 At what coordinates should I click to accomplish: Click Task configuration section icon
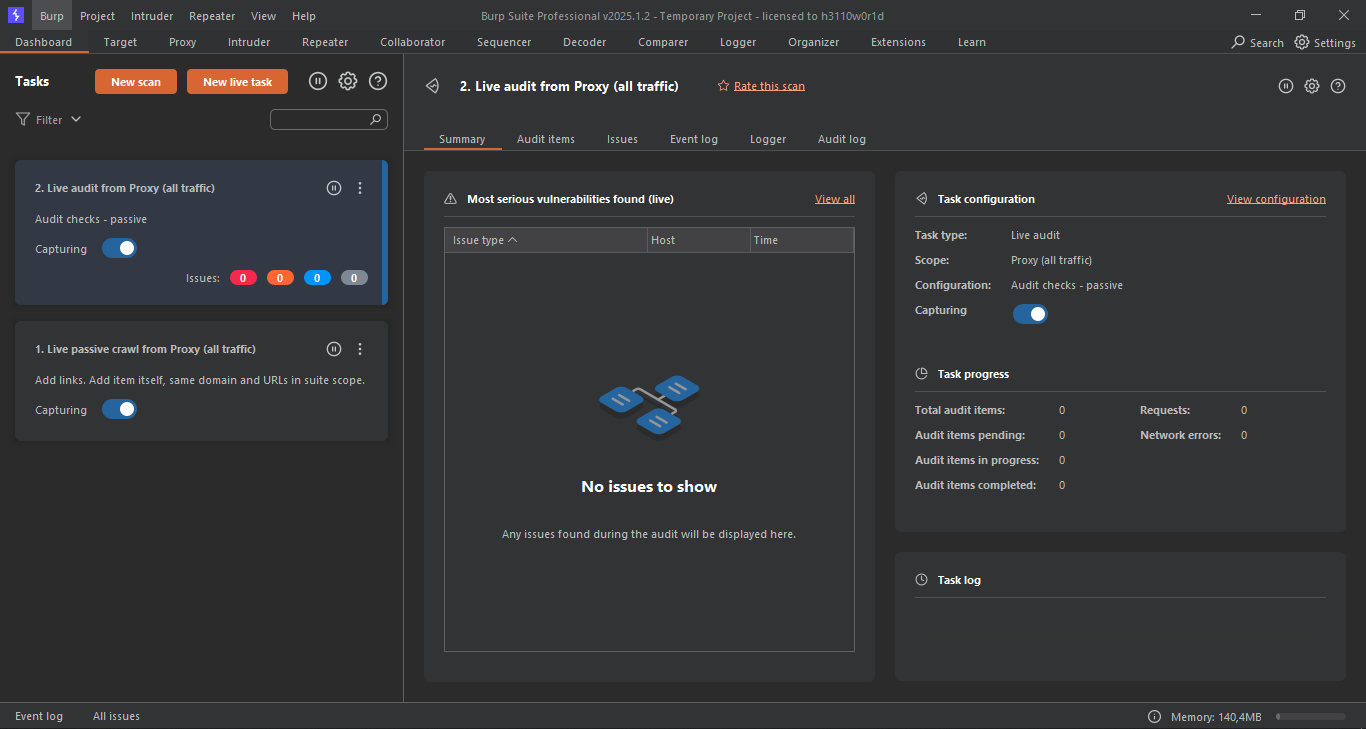[921, 199]
